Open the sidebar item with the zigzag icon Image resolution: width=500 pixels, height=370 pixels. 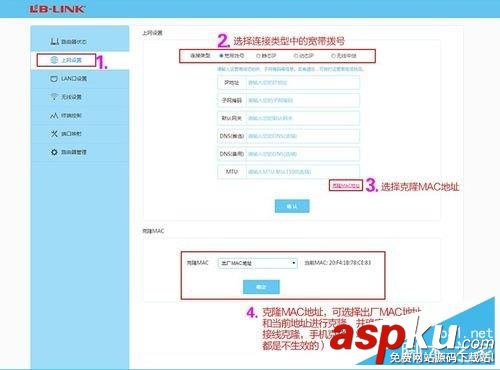(54, 115)
